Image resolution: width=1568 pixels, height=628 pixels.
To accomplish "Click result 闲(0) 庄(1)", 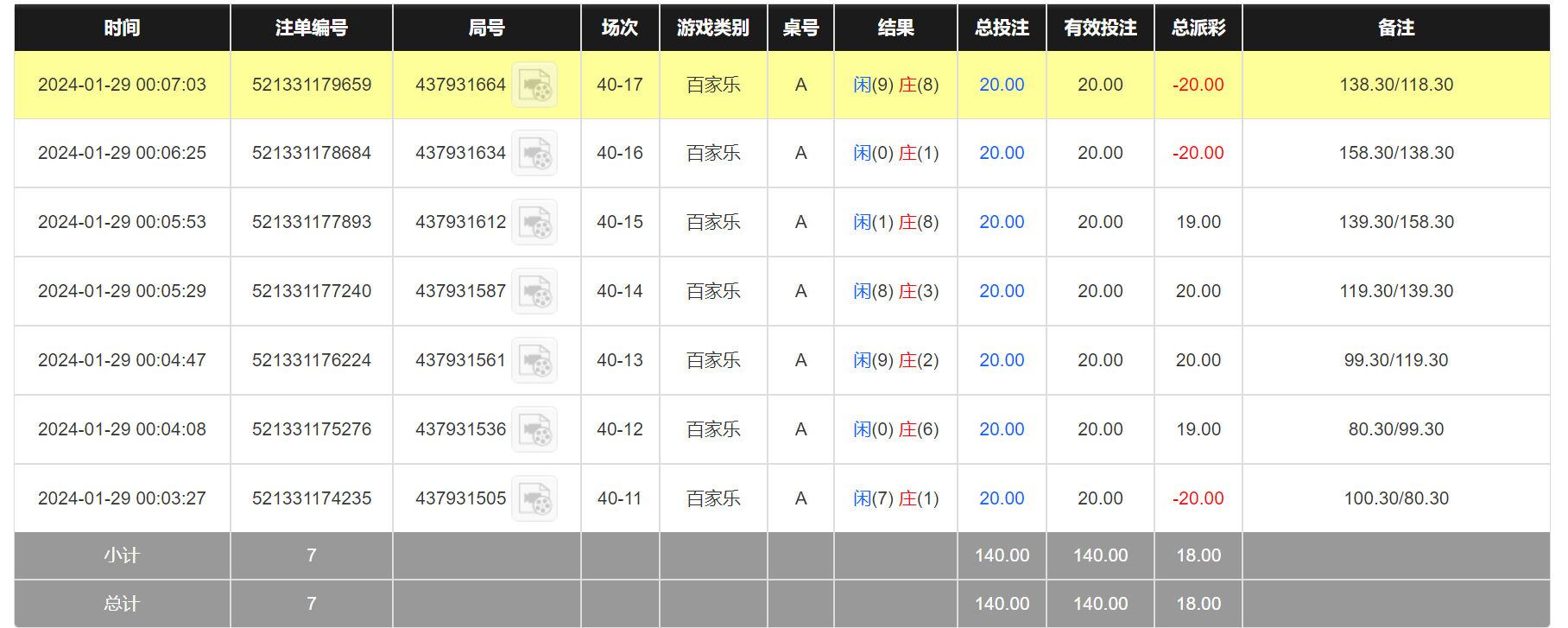I will point(895,153).
